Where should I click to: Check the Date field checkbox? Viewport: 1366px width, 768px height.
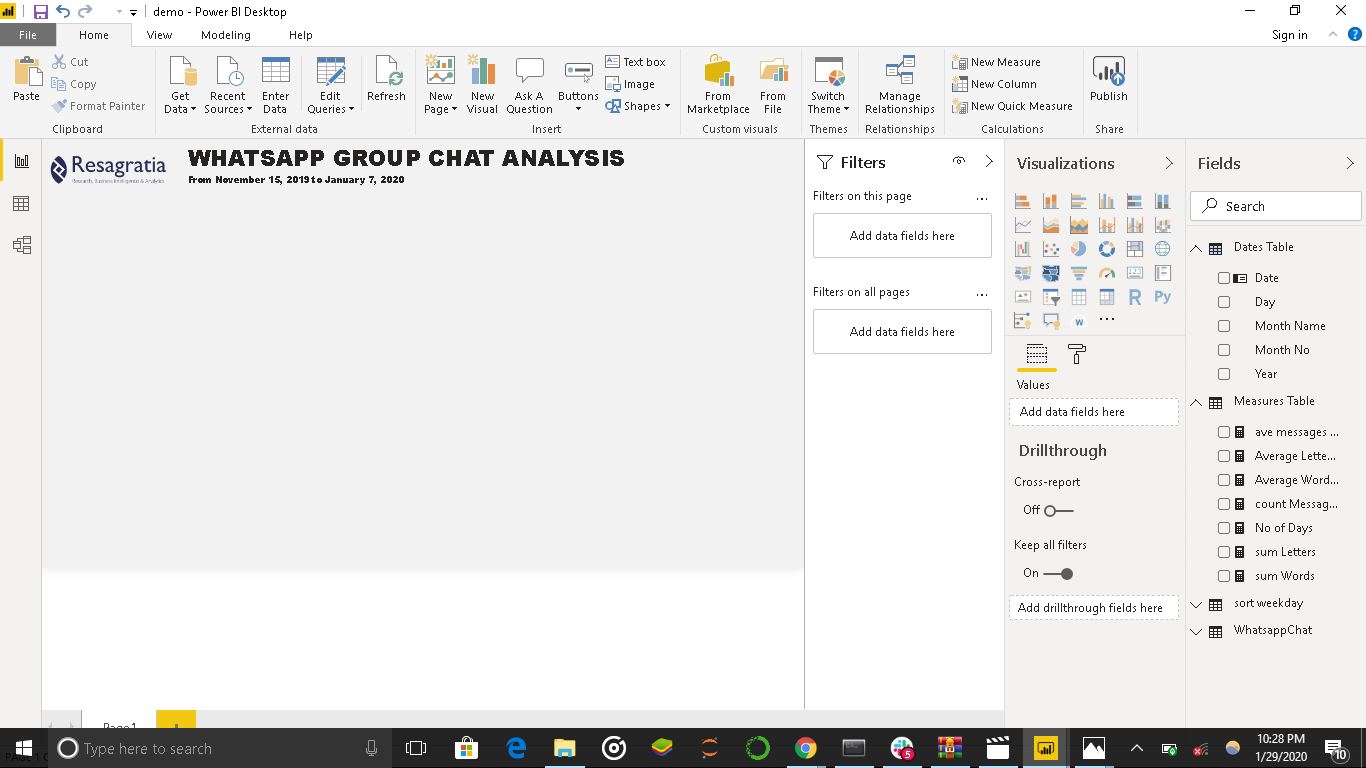click(1224, 277)
